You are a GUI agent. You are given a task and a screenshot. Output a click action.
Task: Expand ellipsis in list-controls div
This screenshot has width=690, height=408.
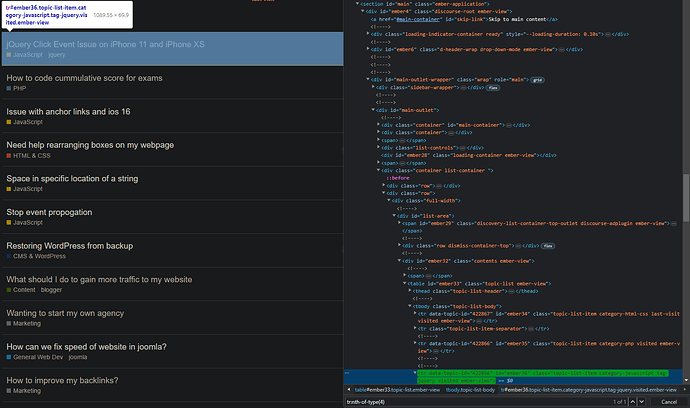(x=462, y=148)
